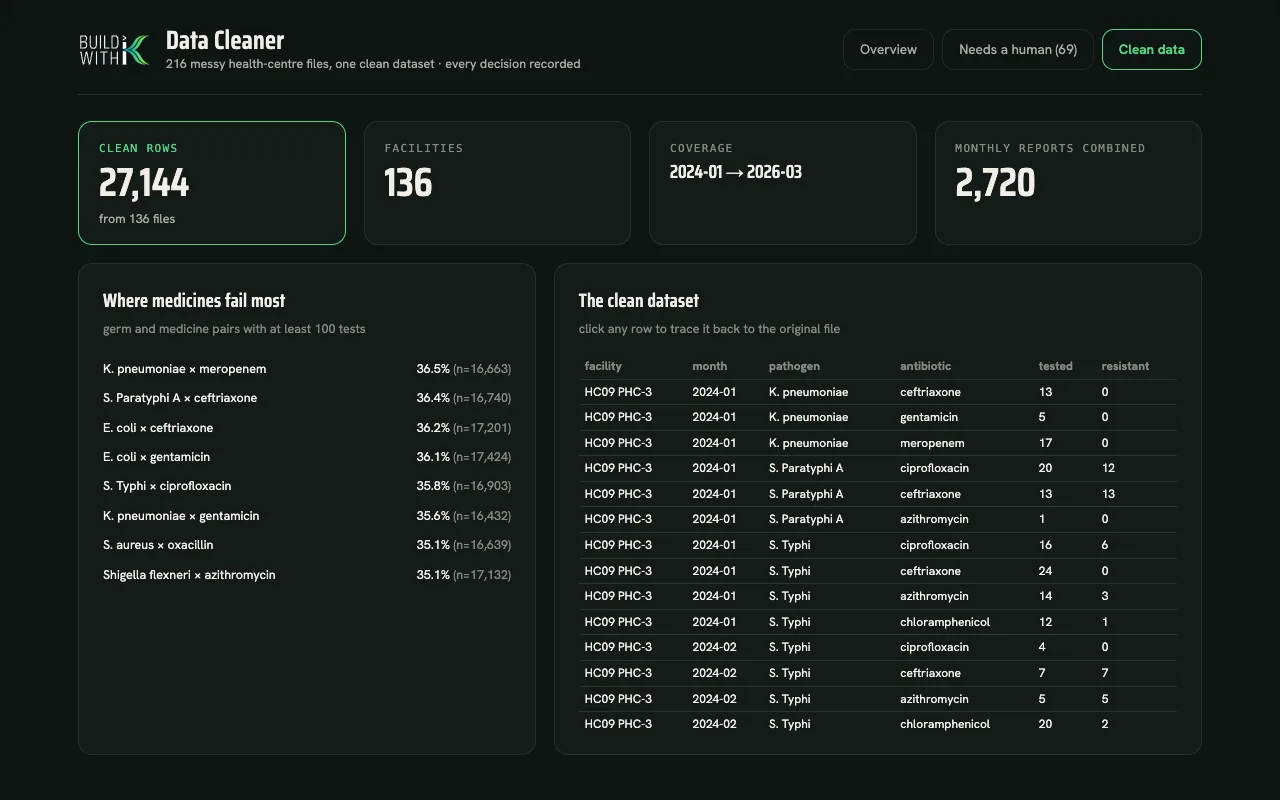
Task: Open dataset row K. pneumoniae ceftriaxone 13 tested
Action: tap(878, 392)
